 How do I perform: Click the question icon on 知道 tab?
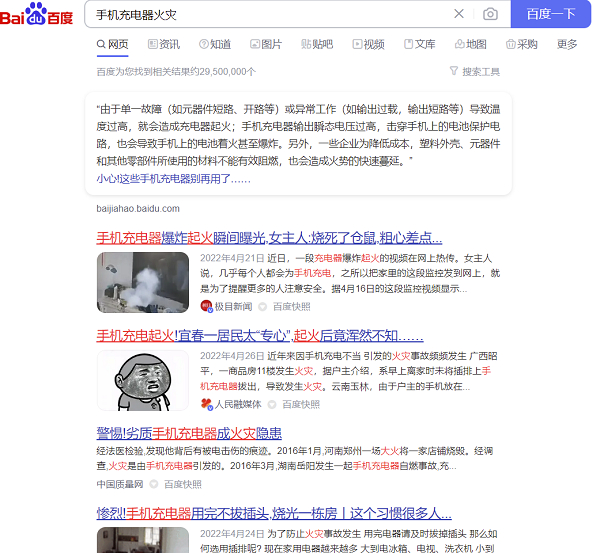tap(204, 44)
